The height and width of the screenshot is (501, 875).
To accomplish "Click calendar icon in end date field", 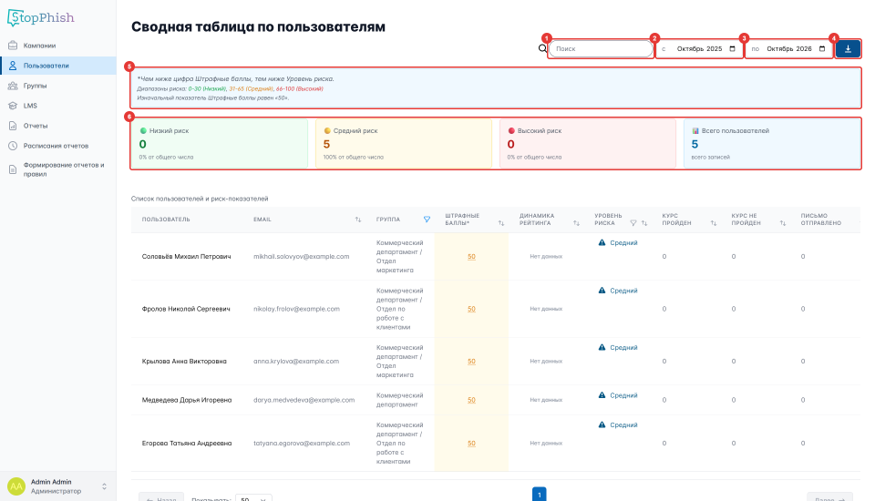I will (822, 49).
